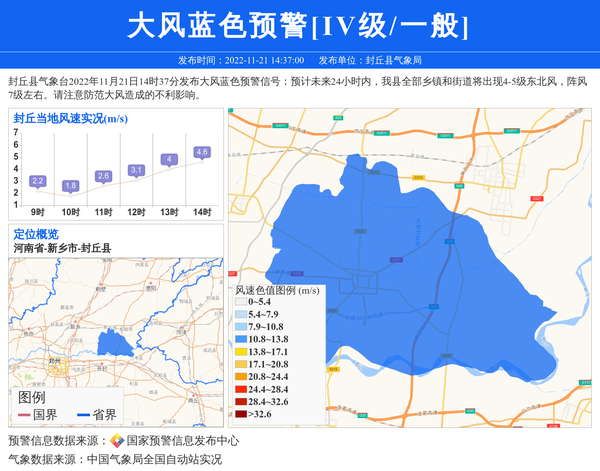Click the 4.6 wind speed label at 14时
Viewport: 600px width, 471px height.
[202, 152]
